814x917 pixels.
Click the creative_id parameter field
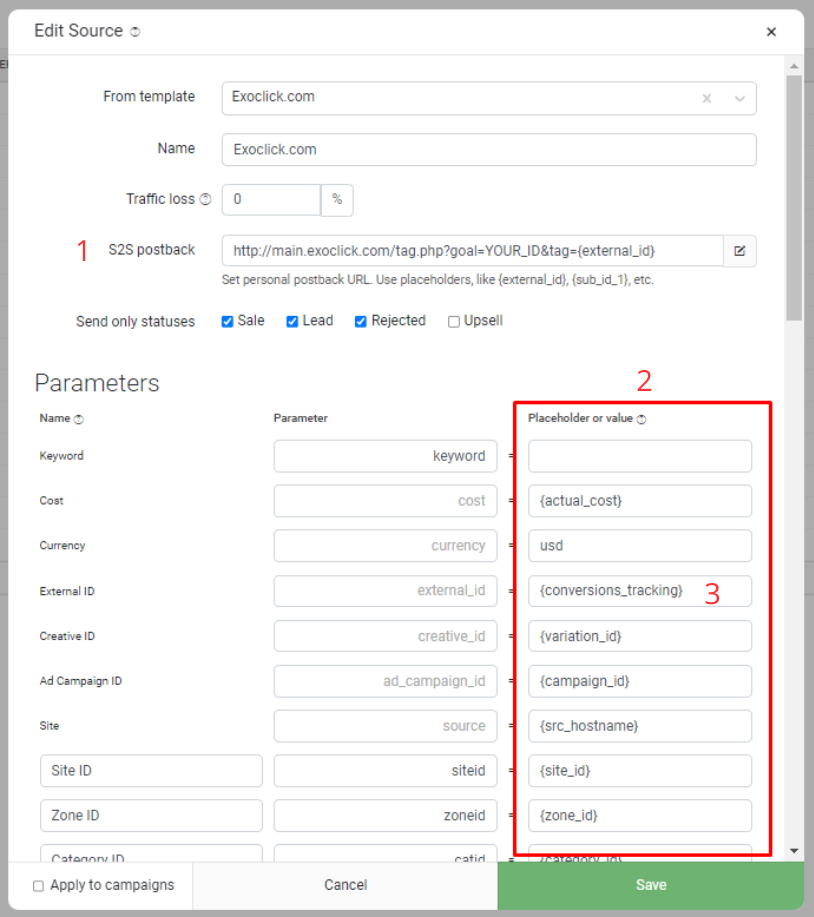pyautogui.click(x=385, y=636)
